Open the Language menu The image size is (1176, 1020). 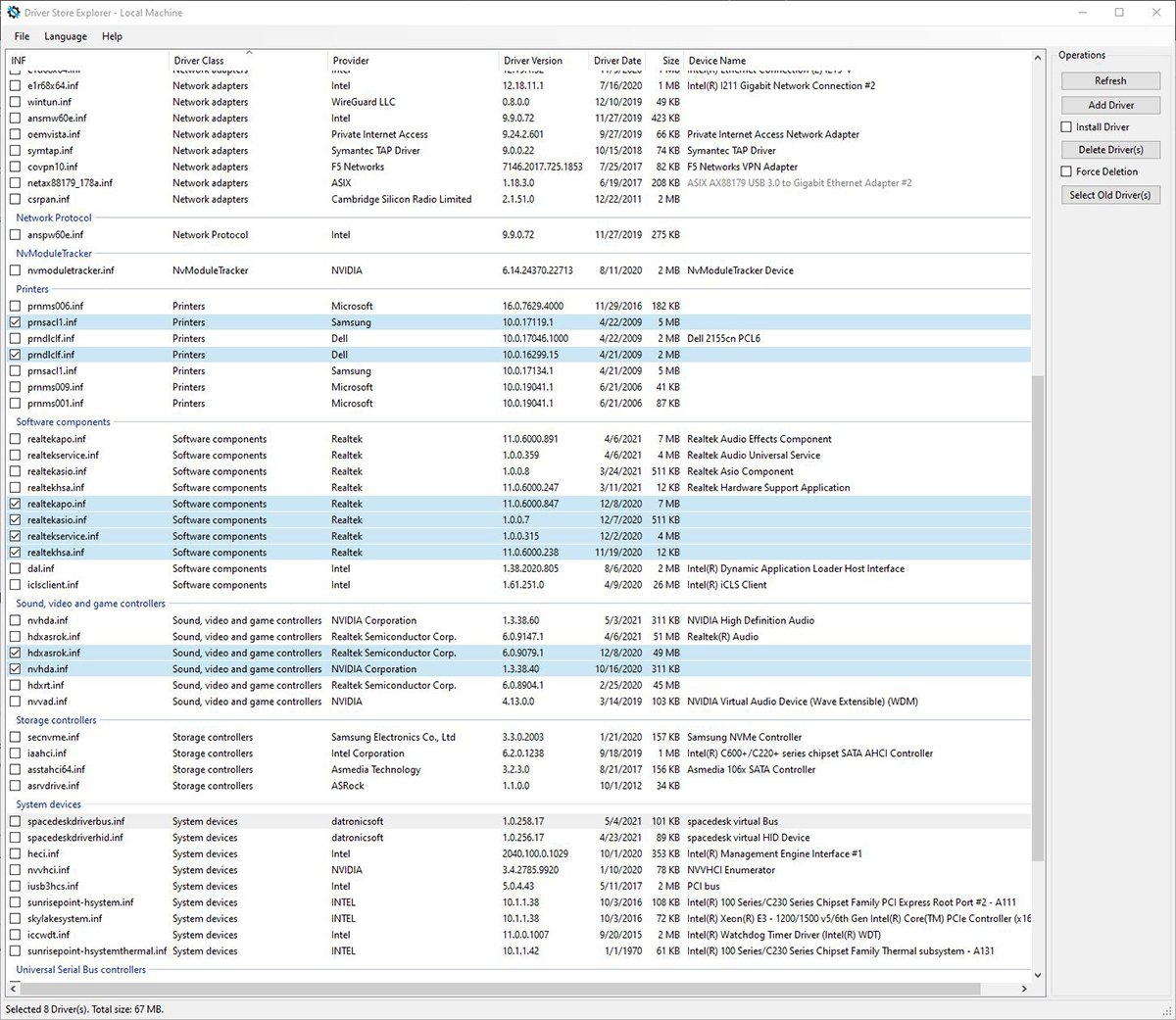pyautogui.click(x=65, y=36)
